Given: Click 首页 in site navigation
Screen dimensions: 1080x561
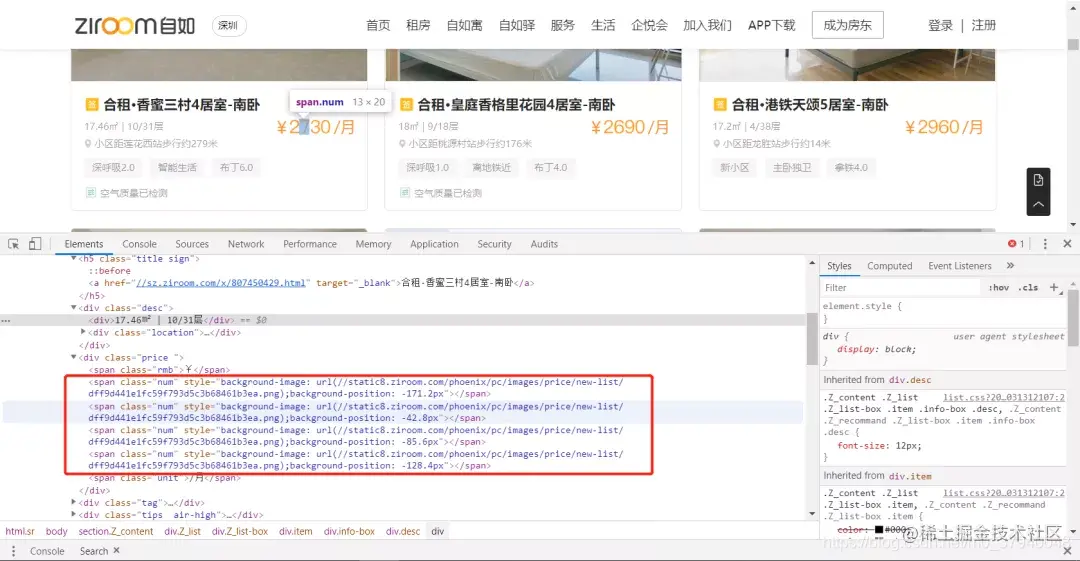Looking at the screenshot, I should pos(378,26).
